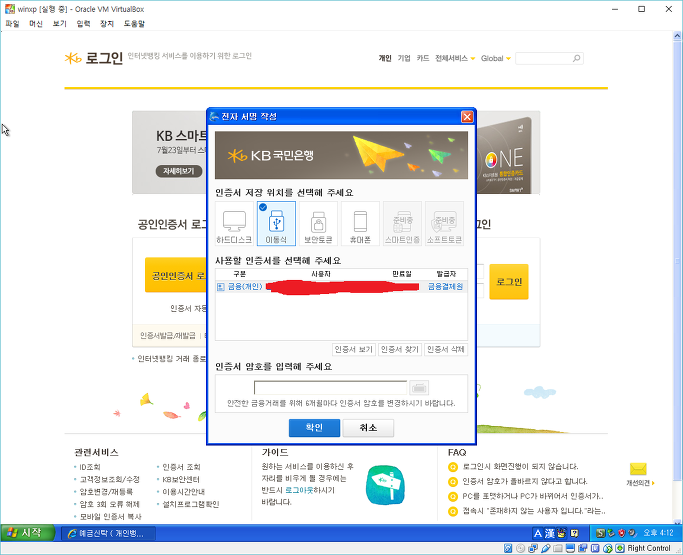This screenshot has width=683, height=555.
Task: Click safely remove hardware tray icon
Action: [611, 533]
